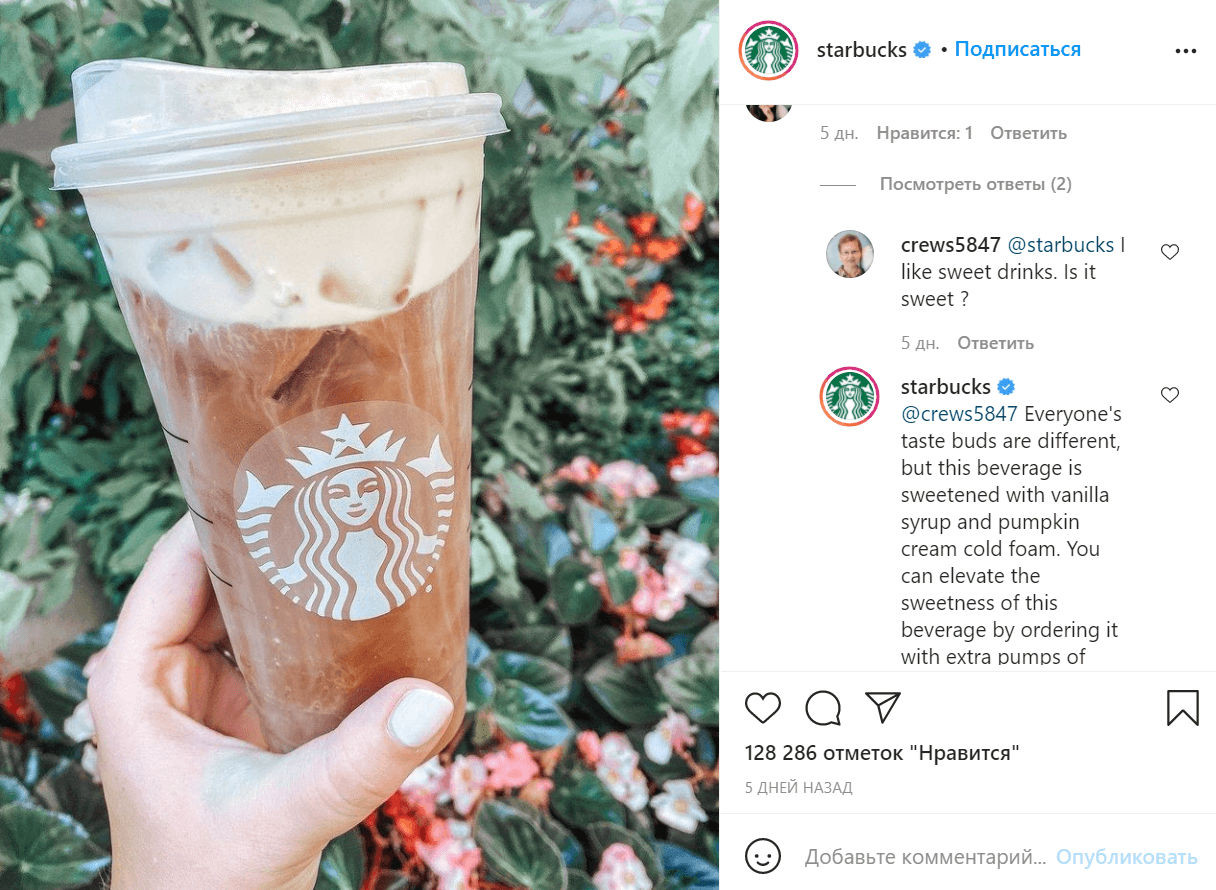Viewport: 1216px width, 890px height.
Task: Like the starbucks reply comment heart
Action: (x=1170, y=395)
